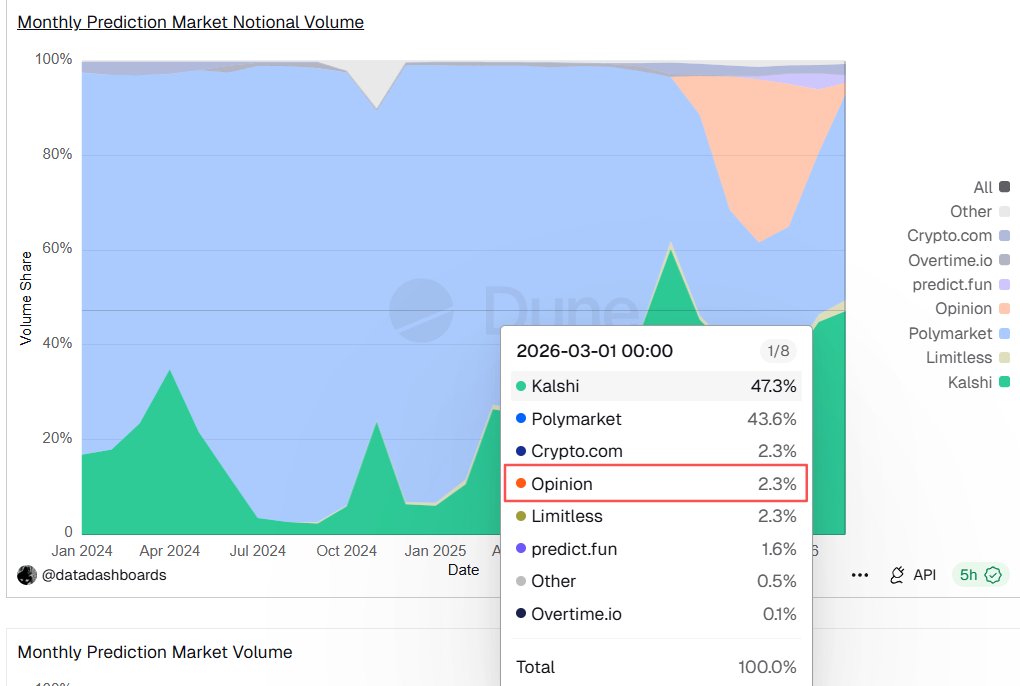Select the Crypto.com 2.3% tooltip row

click(656, 451)
